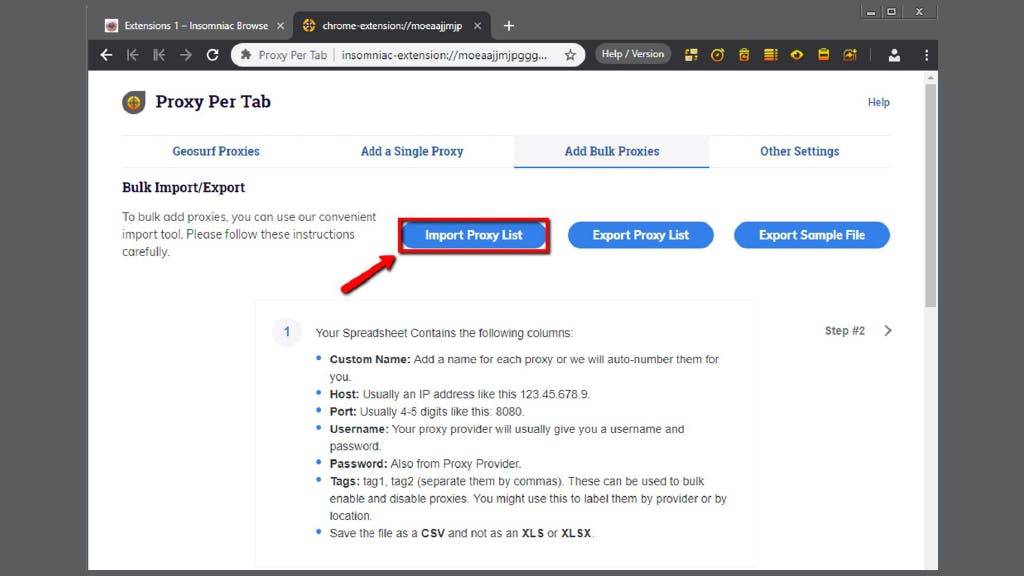The height and width of the screenshot is (576, 1024).
Task: Maximize the browser window
Action: click(x=891, y=12)
